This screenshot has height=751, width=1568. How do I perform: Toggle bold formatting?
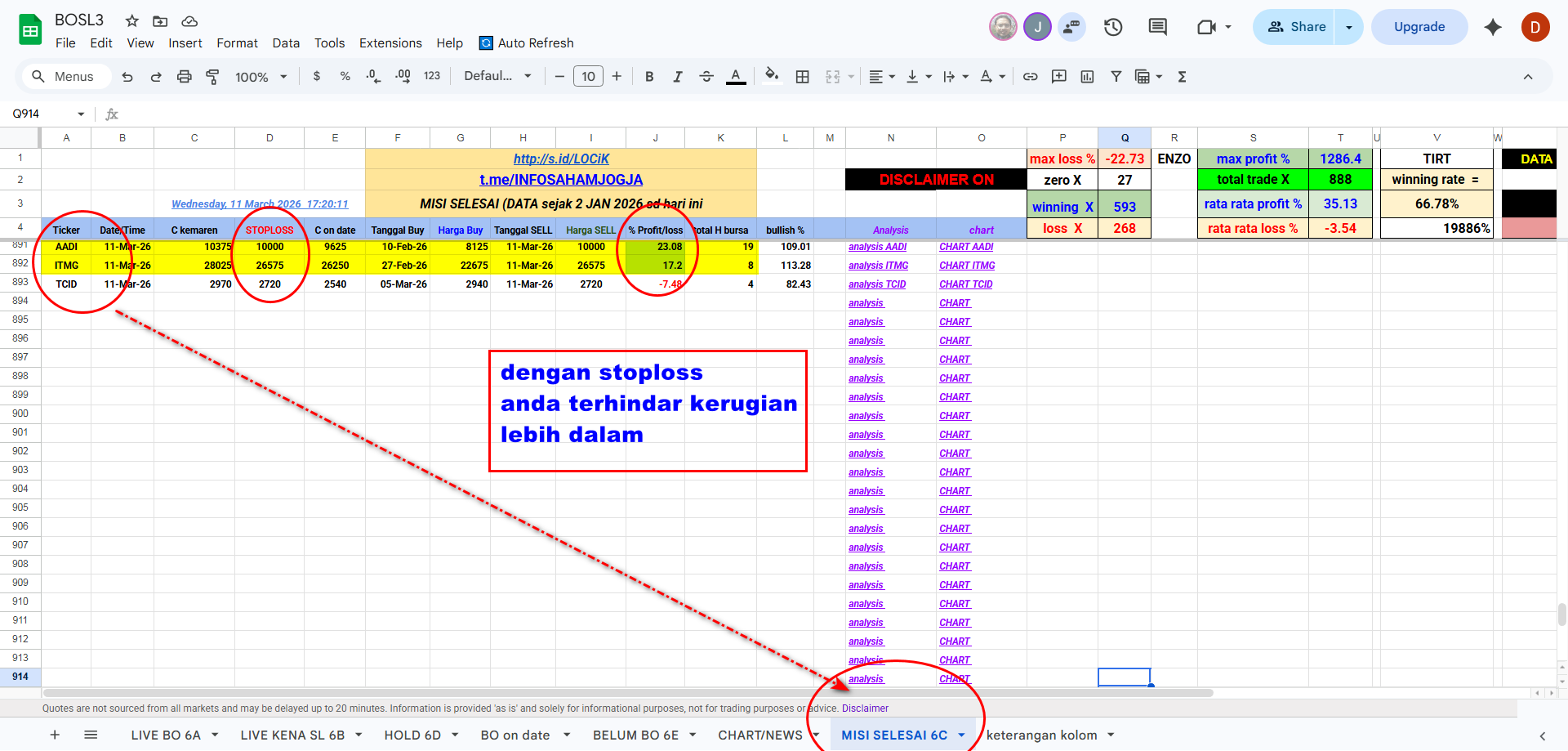[x=649, y=77]
